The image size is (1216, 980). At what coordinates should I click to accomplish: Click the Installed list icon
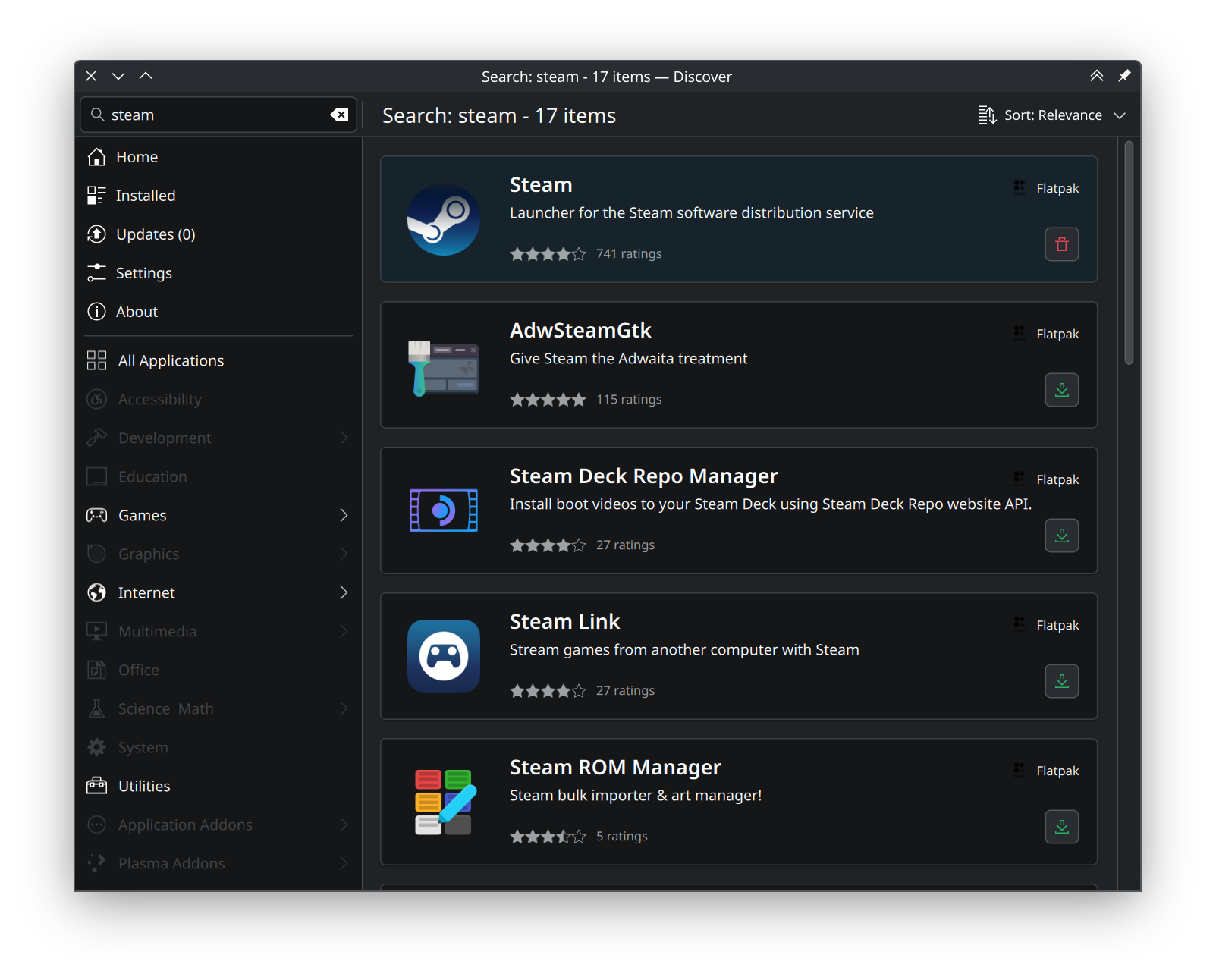(96, 196)
